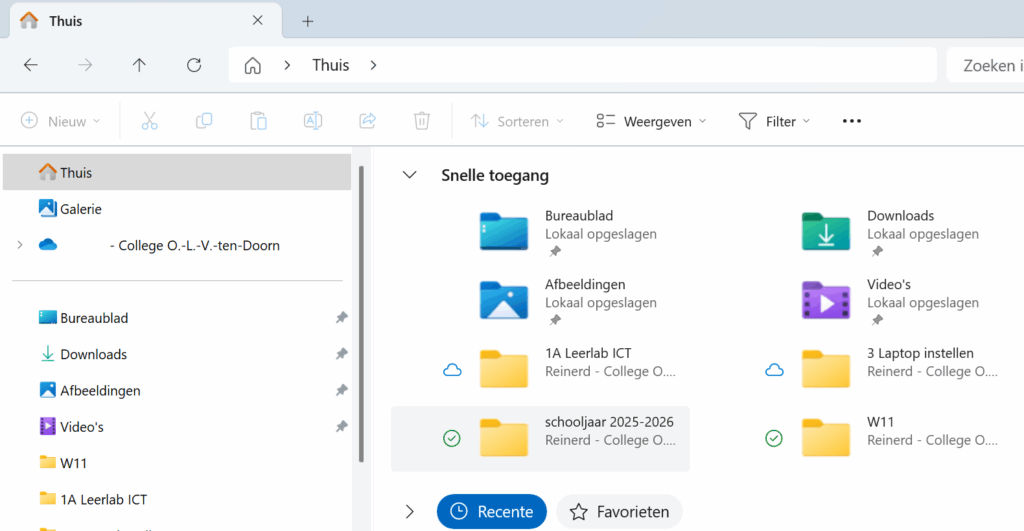
Task: Go up one folder level
Action: [x=139, y=65]
